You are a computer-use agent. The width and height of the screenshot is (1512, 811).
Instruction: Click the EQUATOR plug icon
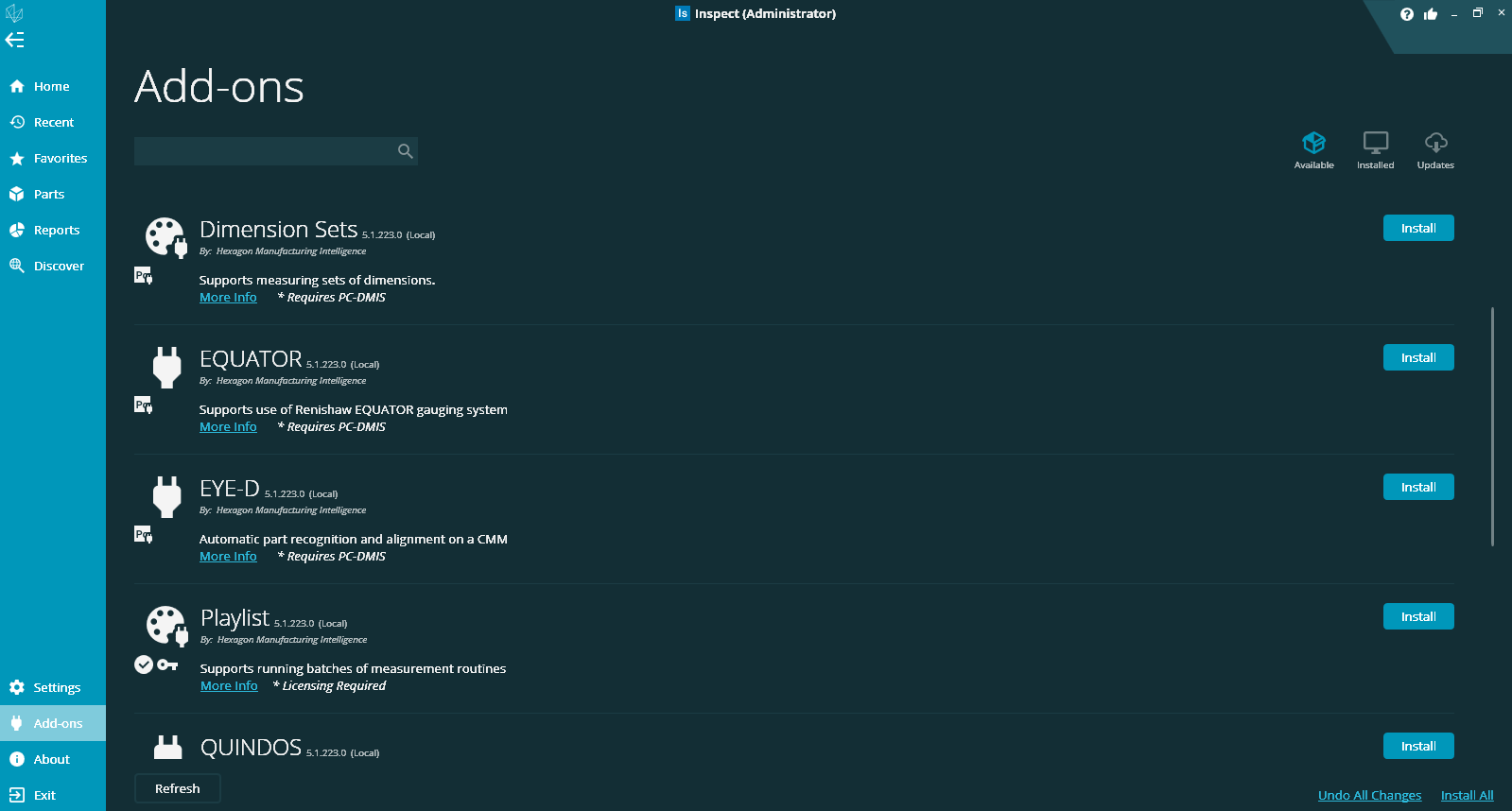166,367
